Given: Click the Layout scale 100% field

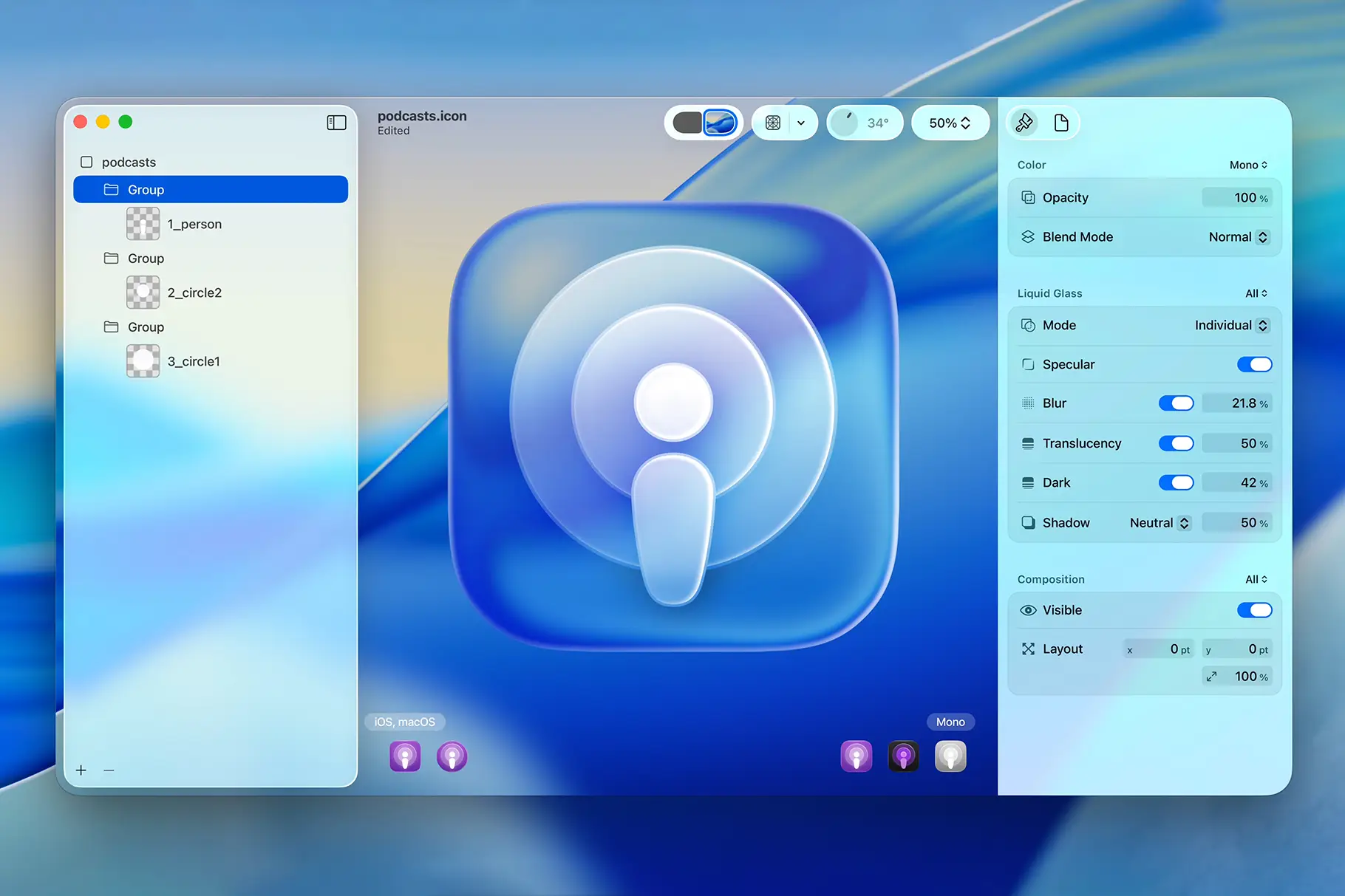Looking at the screenshot, I should tap(1237, 677).
